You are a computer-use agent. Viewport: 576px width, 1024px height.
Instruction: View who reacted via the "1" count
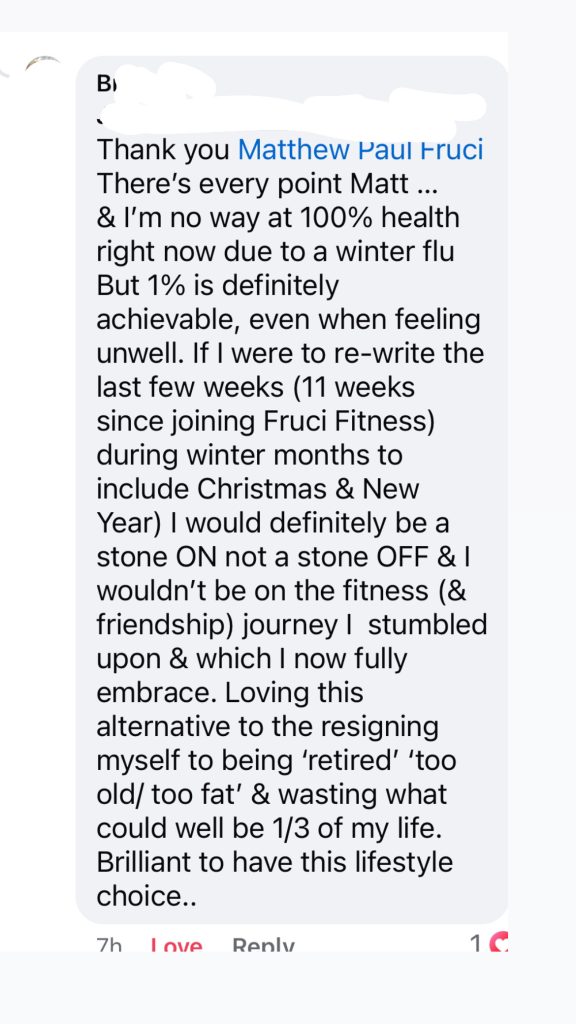tap(477, 944)
